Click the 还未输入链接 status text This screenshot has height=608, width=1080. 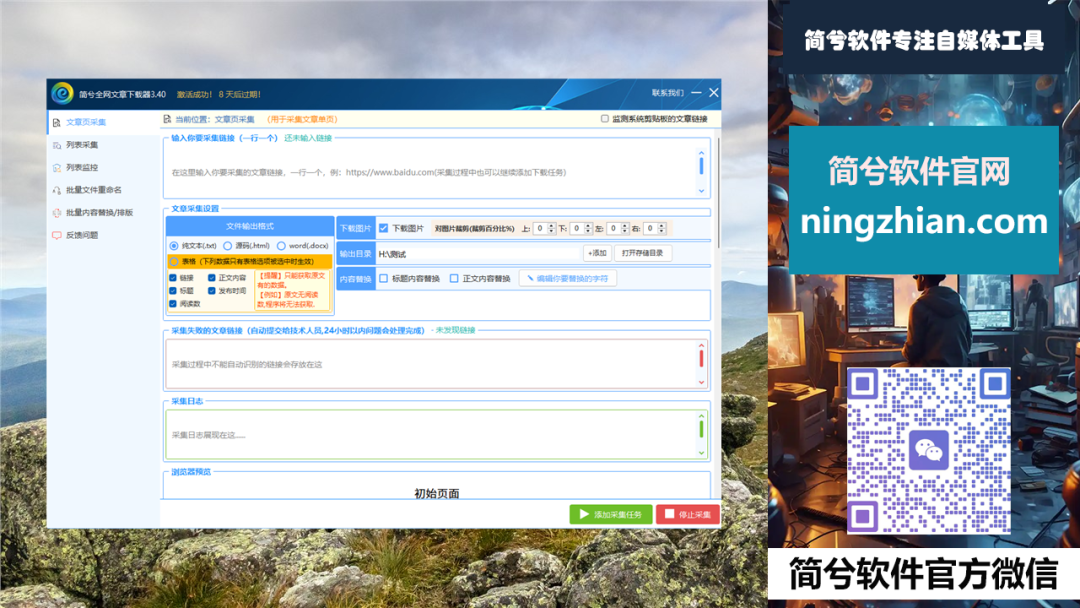coord(308,138)
